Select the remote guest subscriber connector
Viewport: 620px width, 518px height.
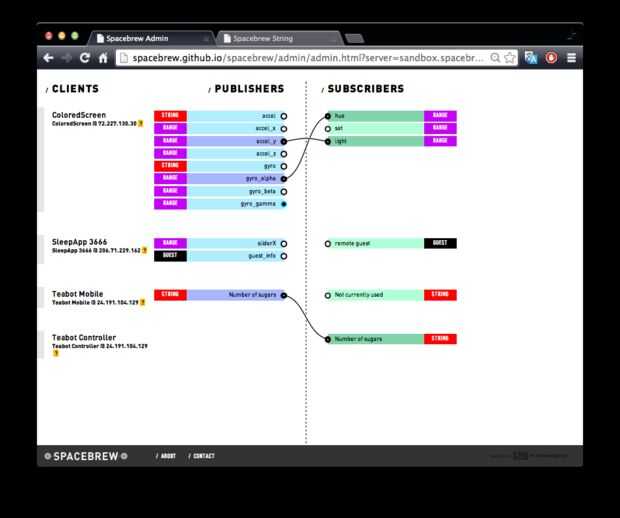tap(328, 244)
